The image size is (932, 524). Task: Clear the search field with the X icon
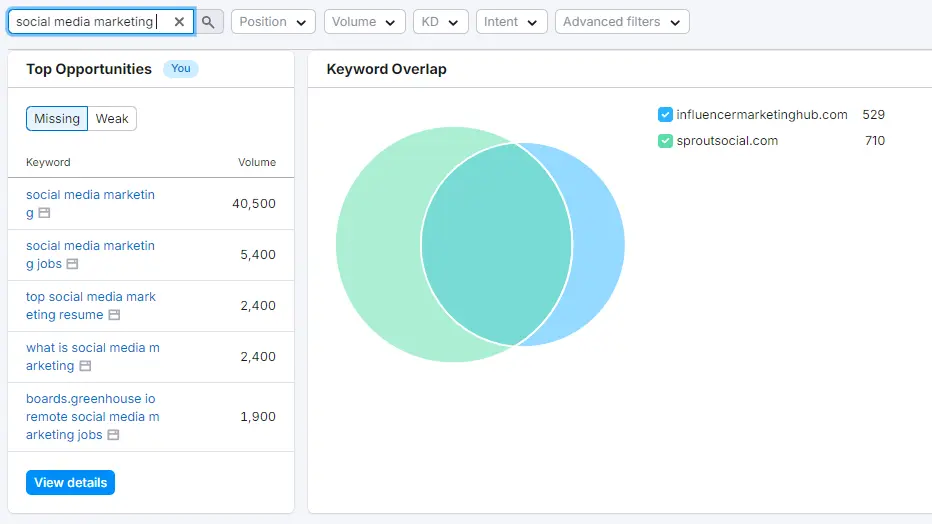pos(179,22)
